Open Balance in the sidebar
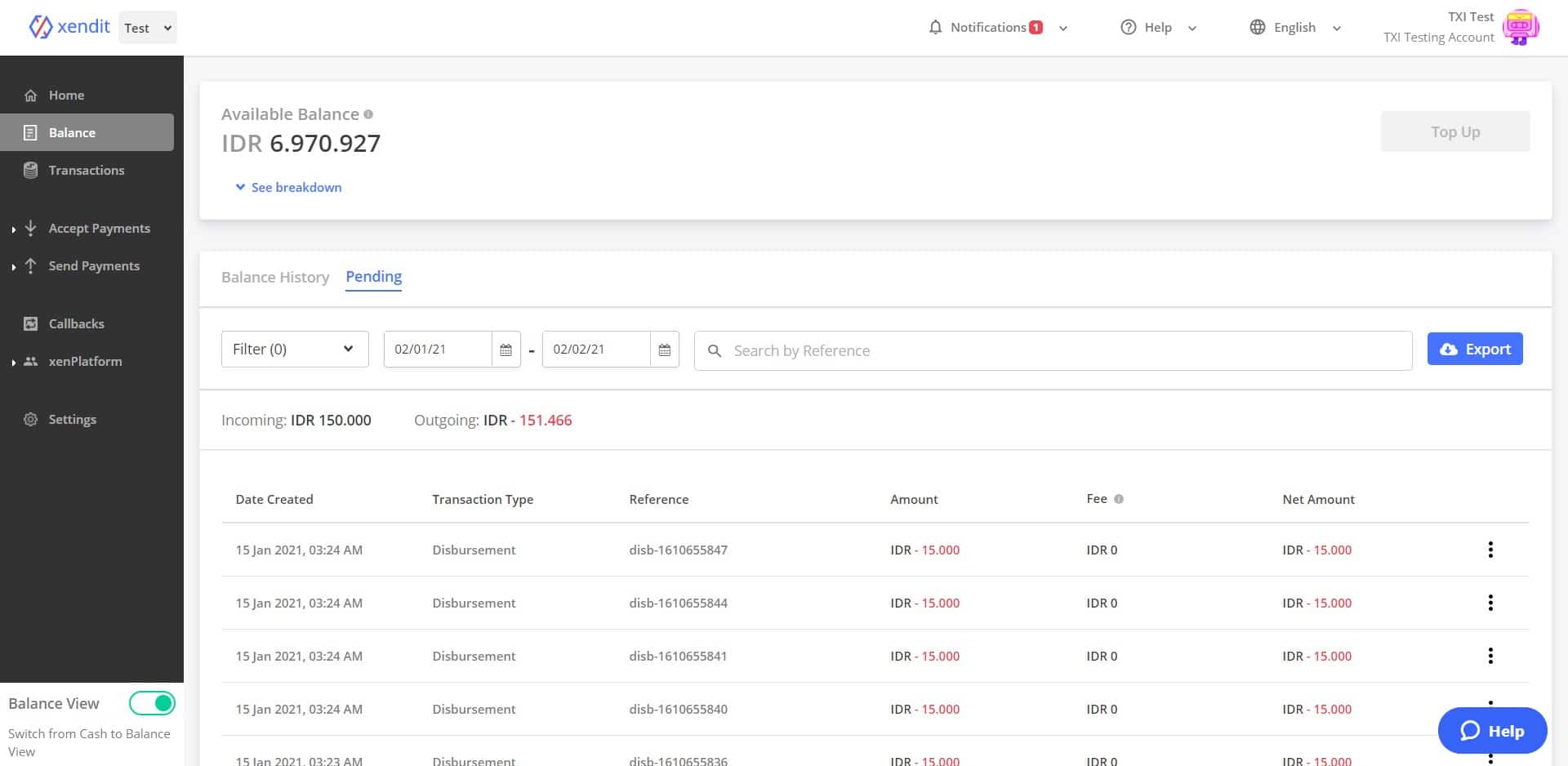 tap(87, 132)
